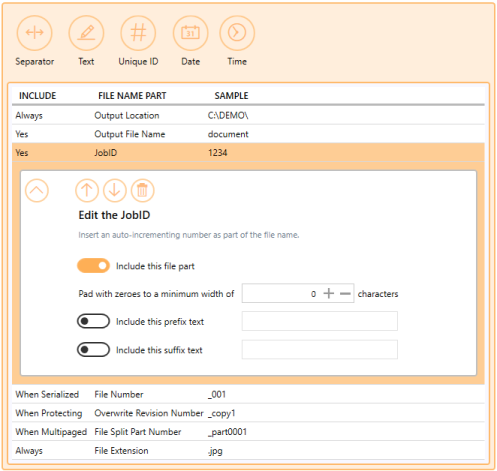Screen dimensions: 497x471
Task: Select the Overwrite Revision Number row
Action: 248,413
